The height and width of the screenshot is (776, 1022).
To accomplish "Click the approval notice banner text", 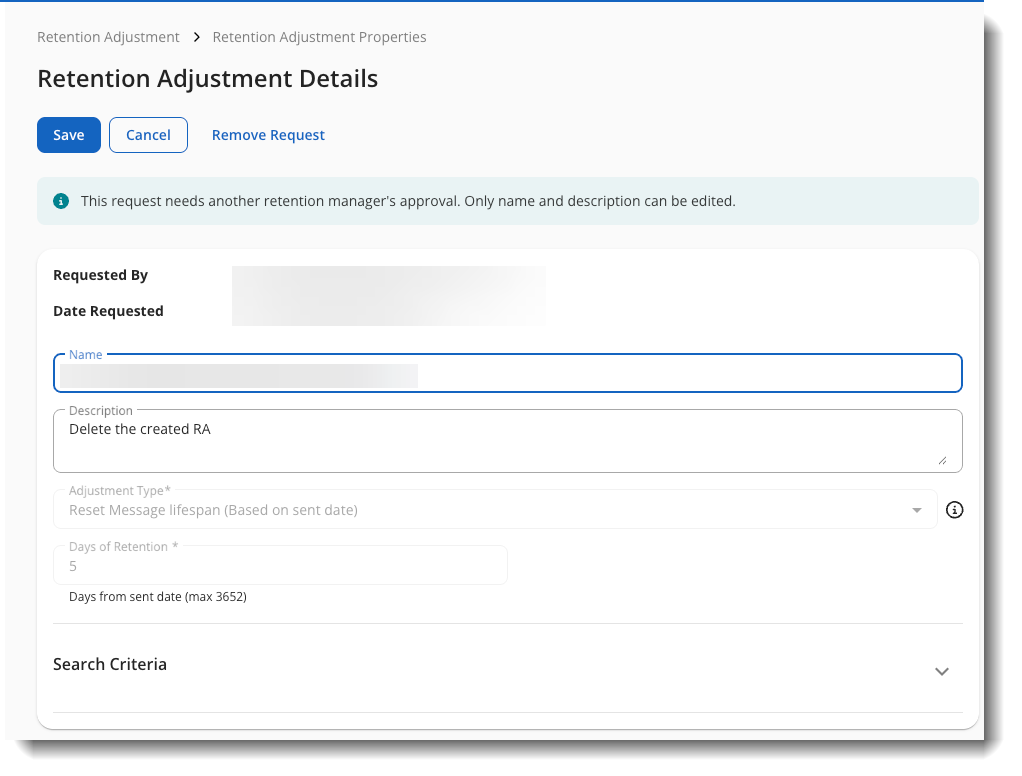I will (x=408, y=201).
